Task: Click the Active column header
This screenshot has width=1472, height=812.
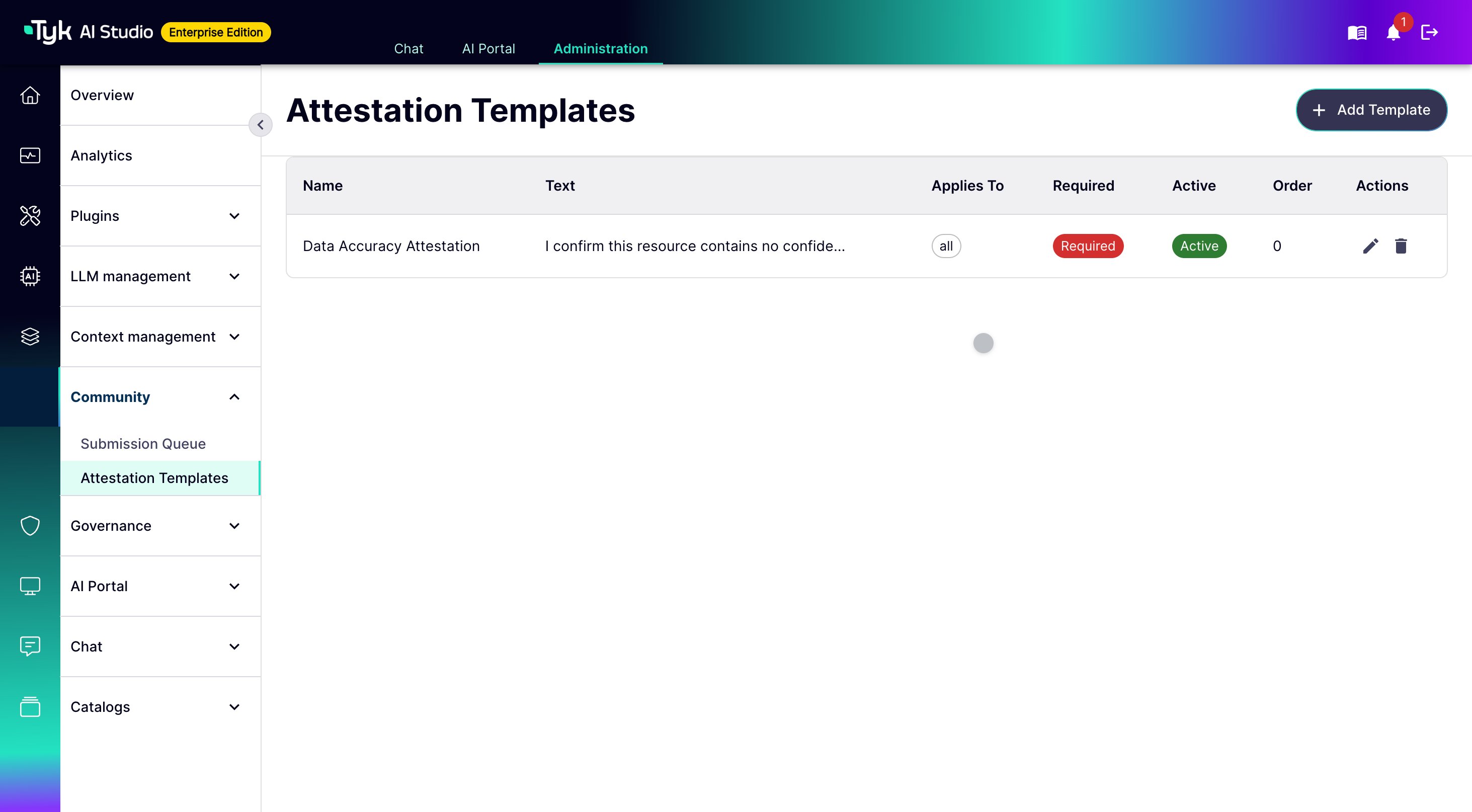Action: point(1194,186)
